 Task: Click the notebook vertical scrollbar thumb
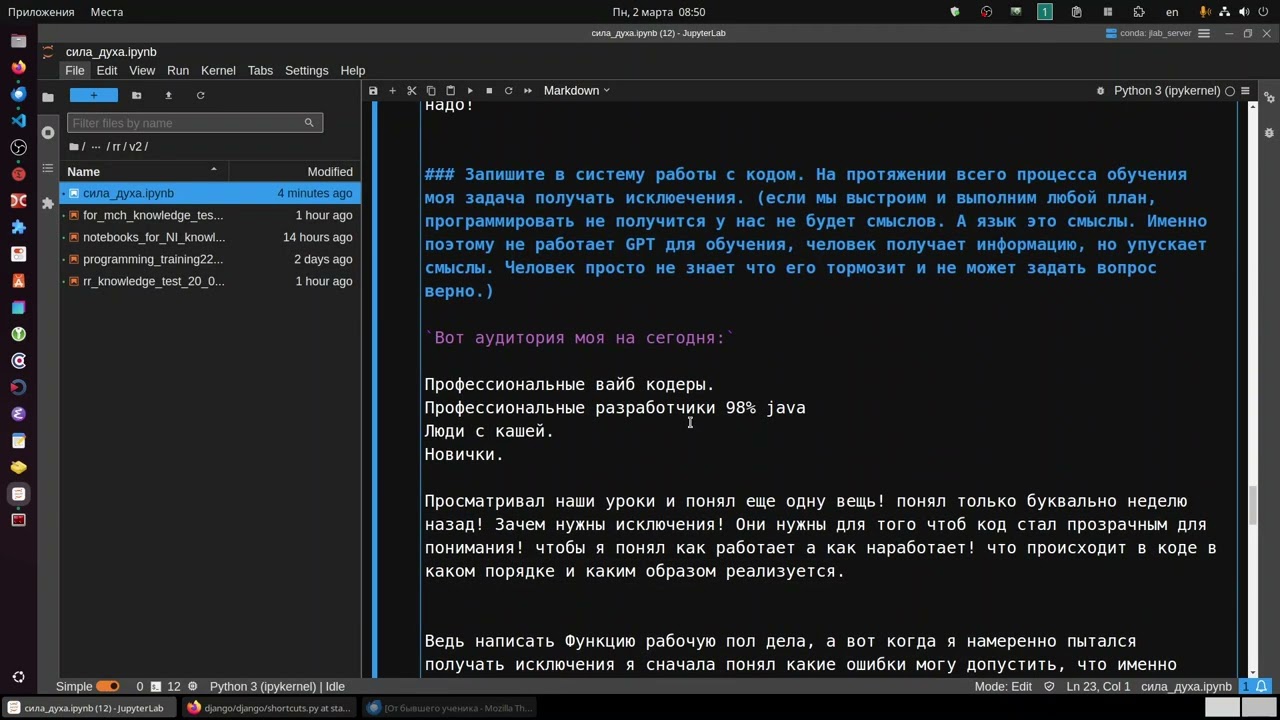coord(1253,505)
